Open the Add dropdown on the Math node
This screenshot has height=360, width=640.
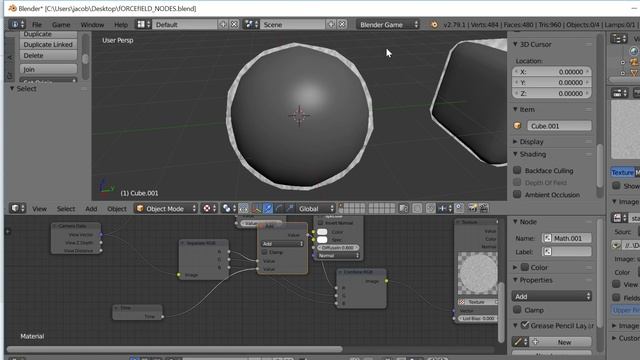tap(282, 244)
